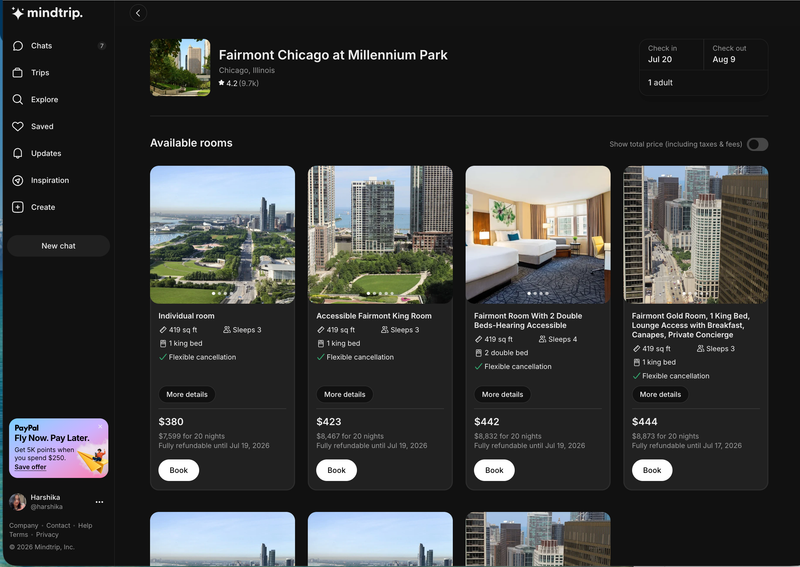Click the Create plus icon

click(x=18, y=207)
